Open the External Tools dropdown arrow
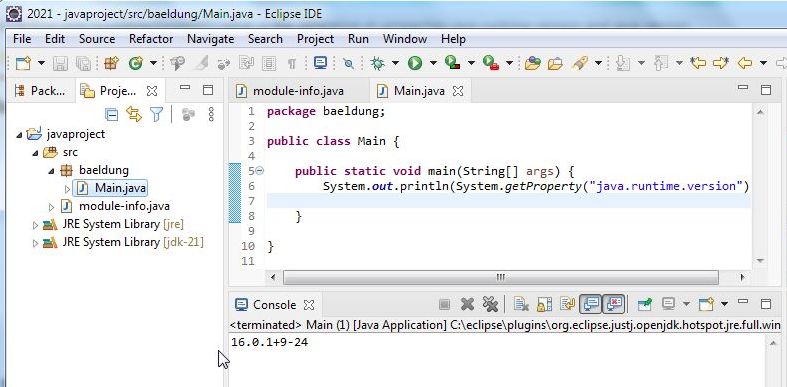787x387 pixels. pos(509,63)
